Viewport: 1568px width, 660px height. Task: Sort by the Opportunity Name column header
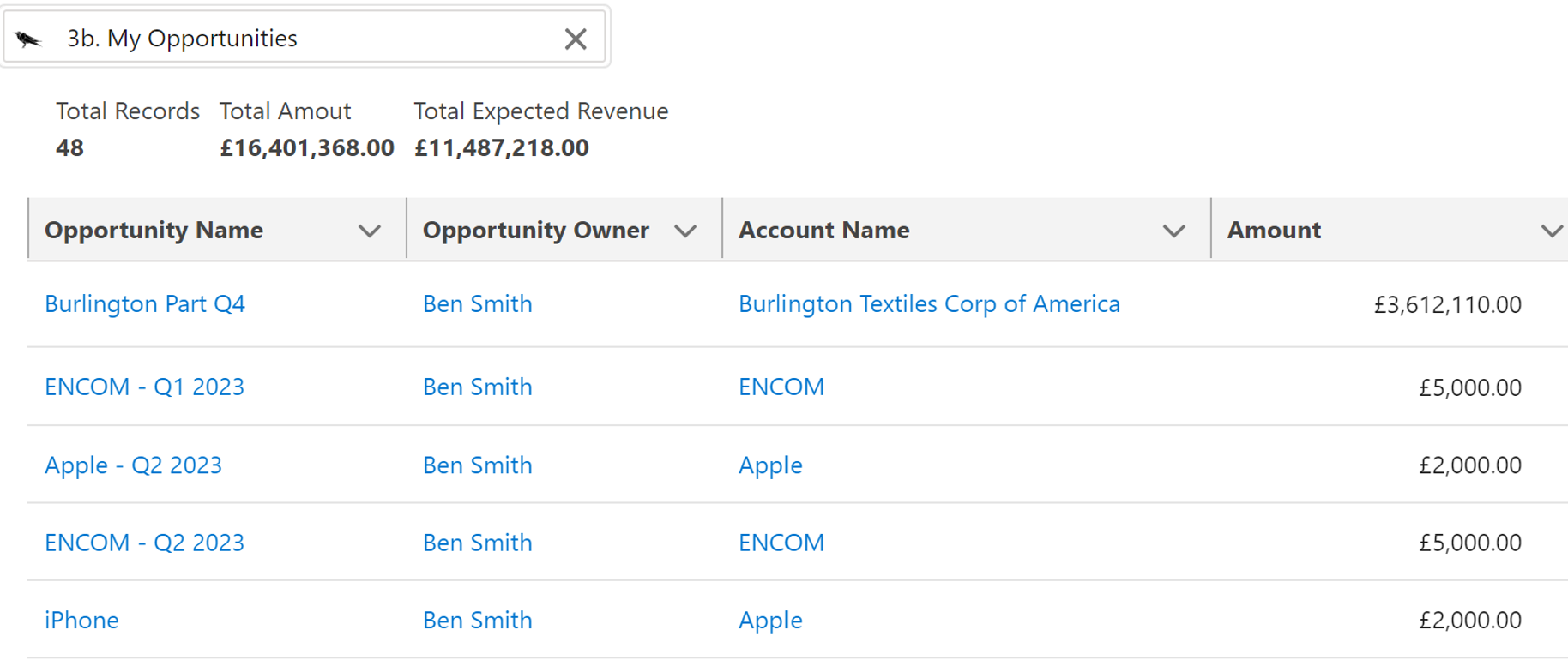click(154, 230)
